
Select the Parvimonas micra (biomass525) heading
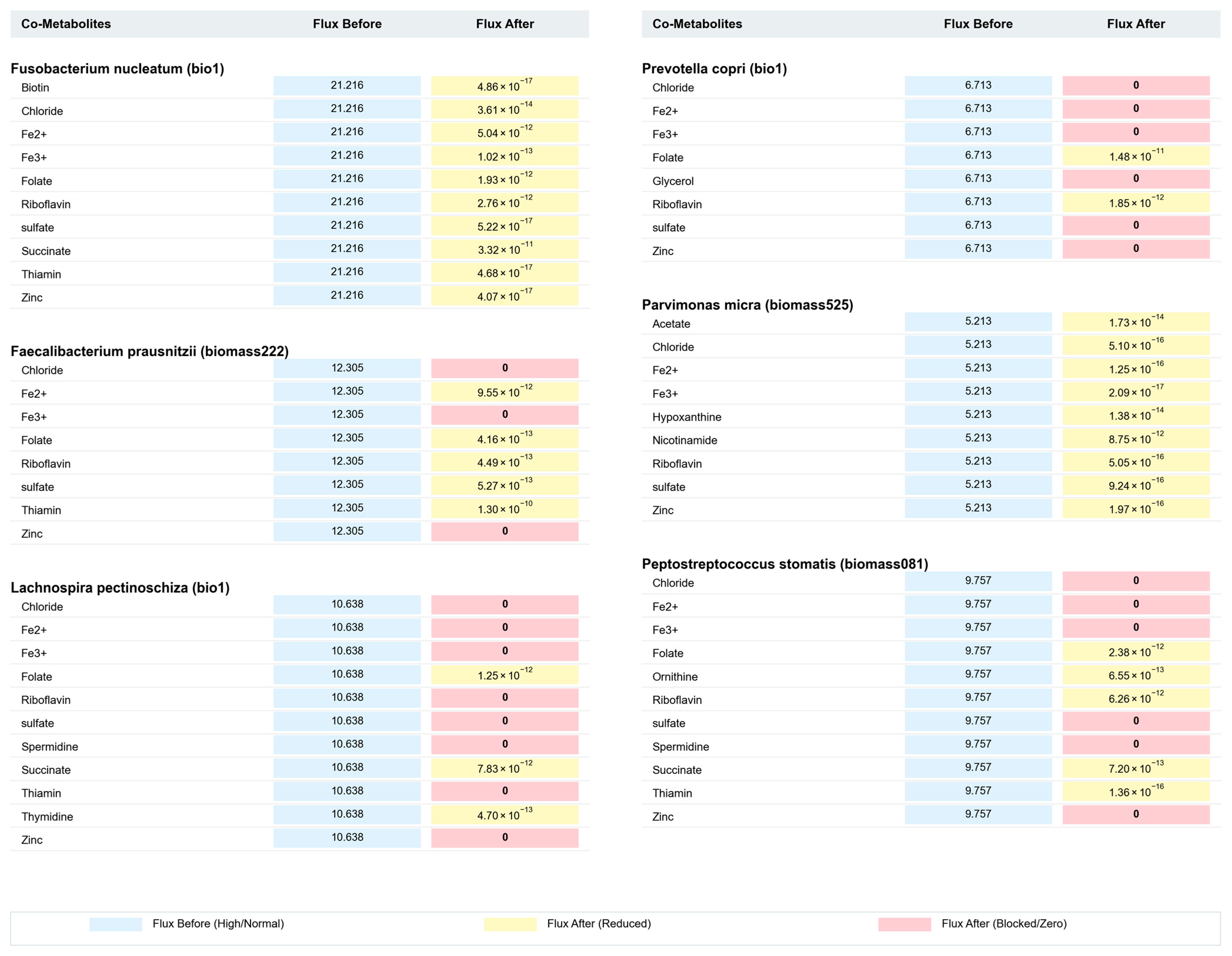pyautogui.click(x=747, y=305)
